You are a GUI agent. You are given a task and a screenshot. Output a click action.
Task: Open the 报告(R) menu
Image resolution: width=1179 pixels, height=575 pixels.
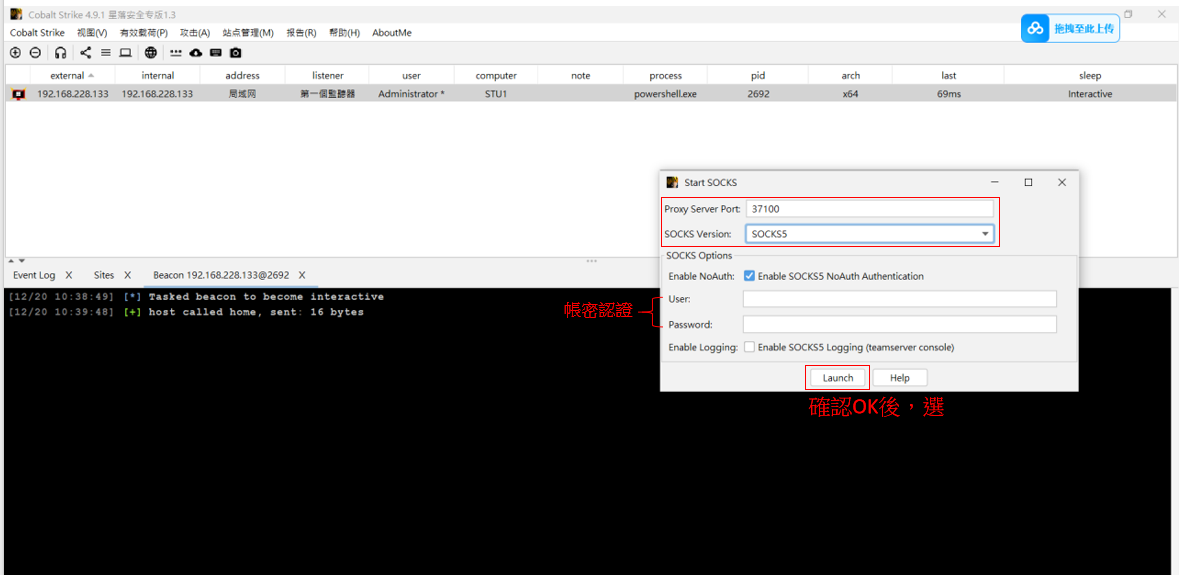pyautogui.click(x=301, y=33)
